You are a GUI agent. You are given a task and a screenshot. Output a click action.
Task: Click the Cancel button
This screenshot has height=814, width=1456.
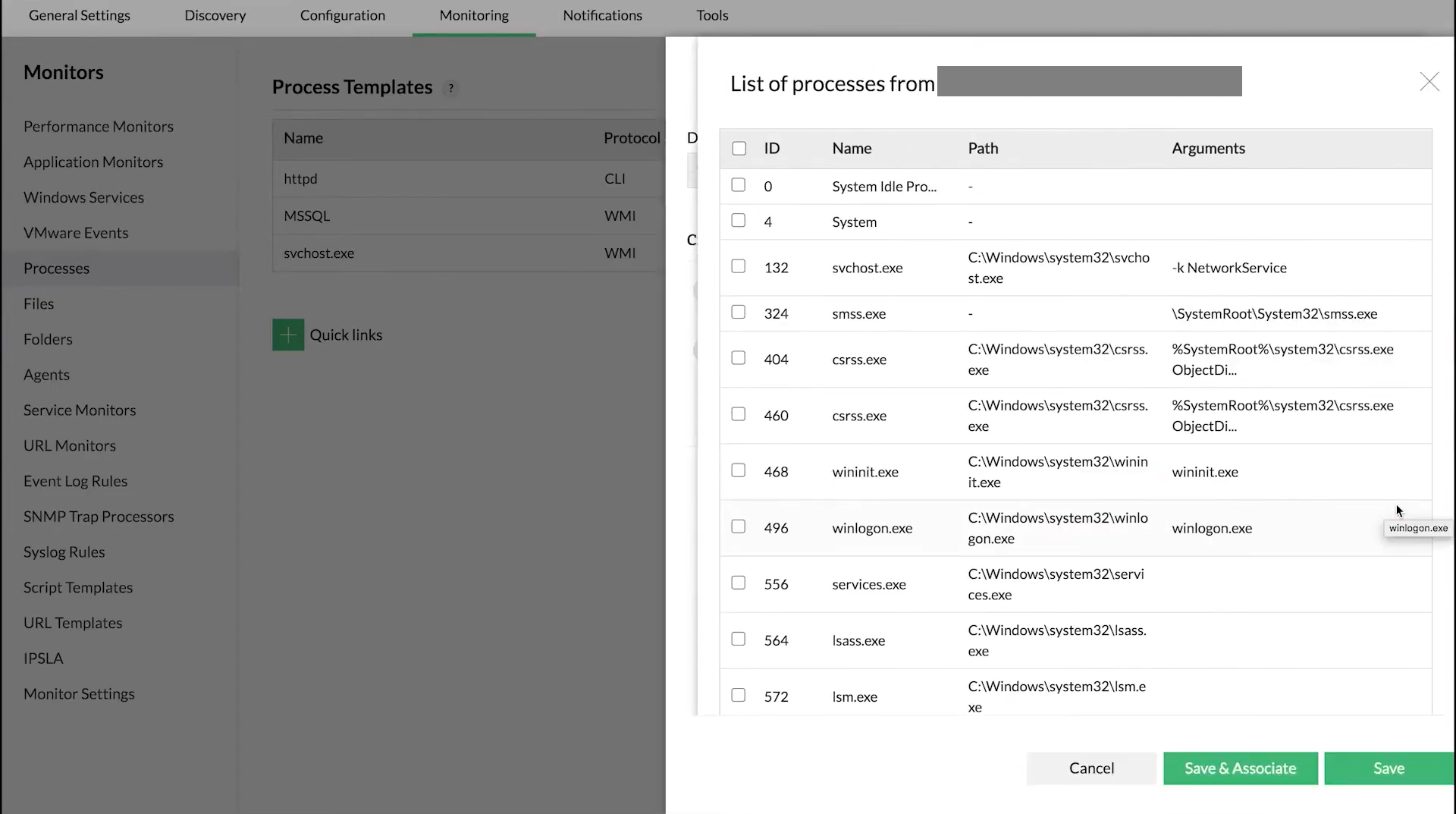coord(1091,768)
